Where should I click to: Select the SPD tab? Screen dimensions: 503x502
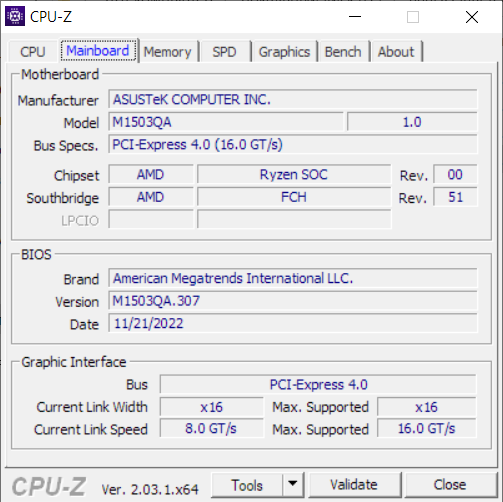(224, 52)
